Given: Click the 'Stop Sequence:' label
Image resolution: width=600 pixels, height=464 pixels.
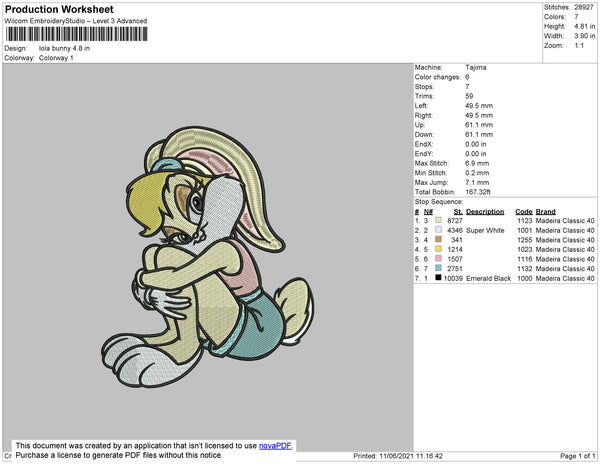Looking at the screenshot, I should click(x=439, y=202).
